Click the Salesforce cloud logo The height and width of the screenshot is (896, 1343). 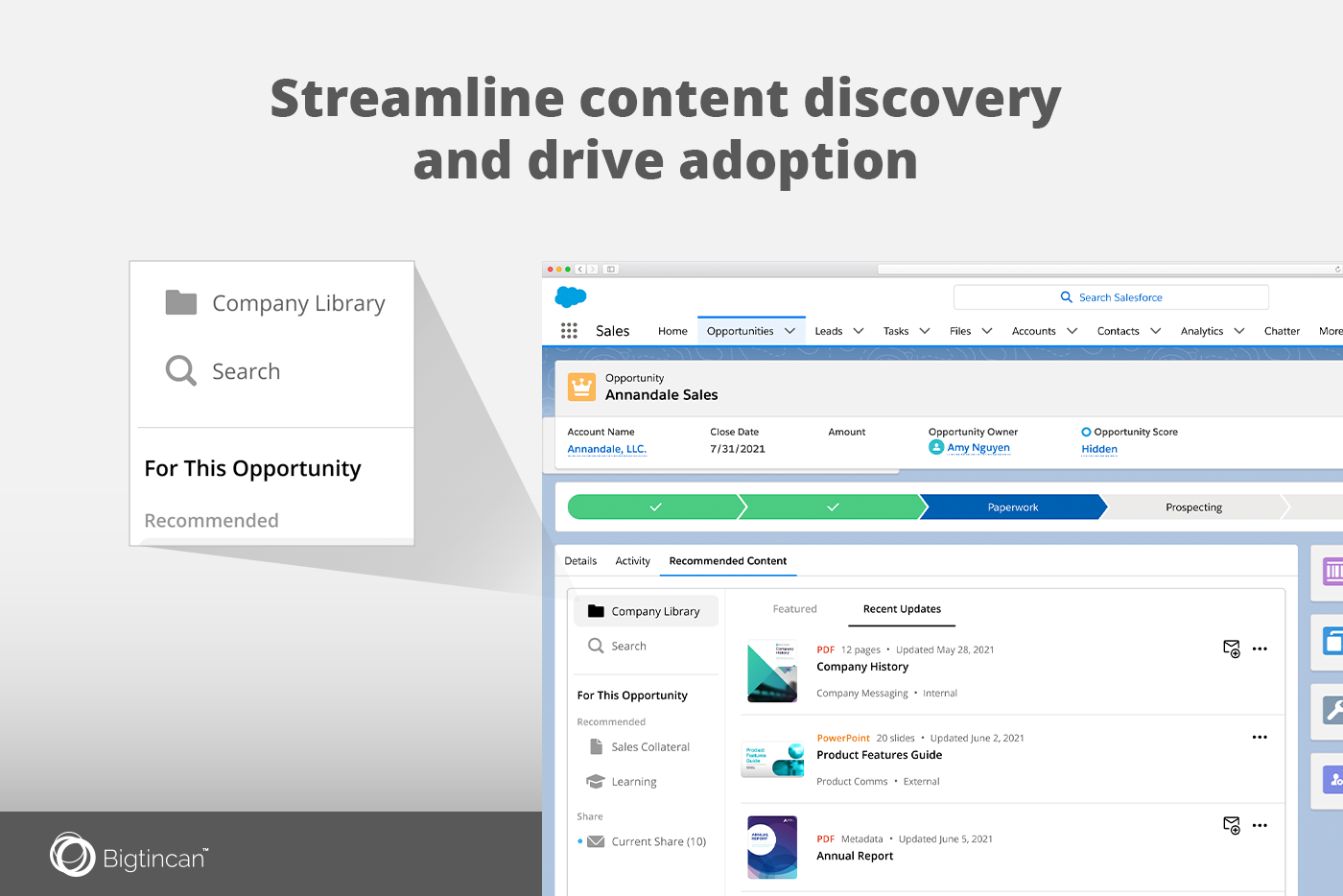tap(571, 297)
